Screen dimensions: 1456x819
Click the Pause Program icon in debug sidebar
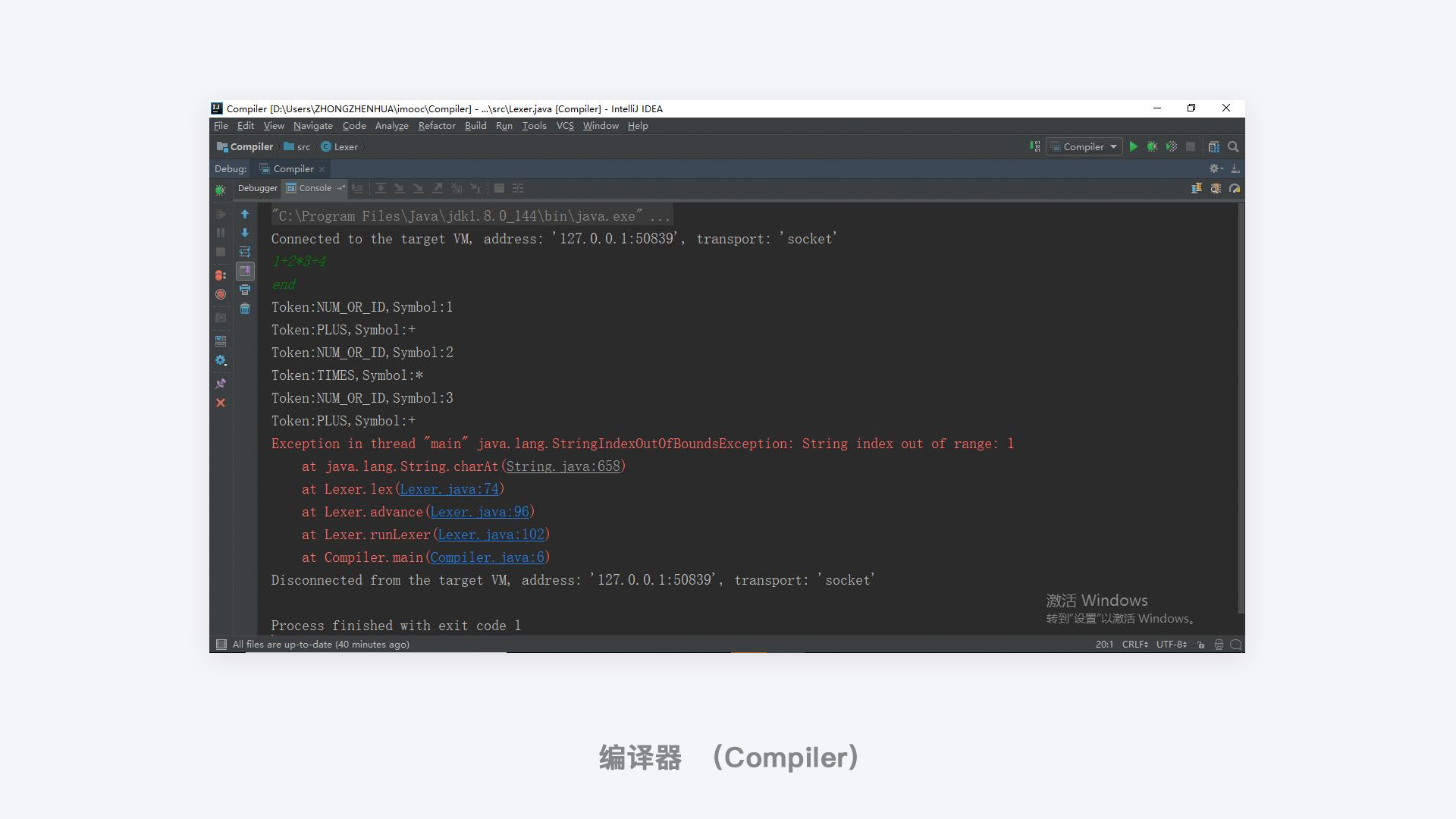221,233
